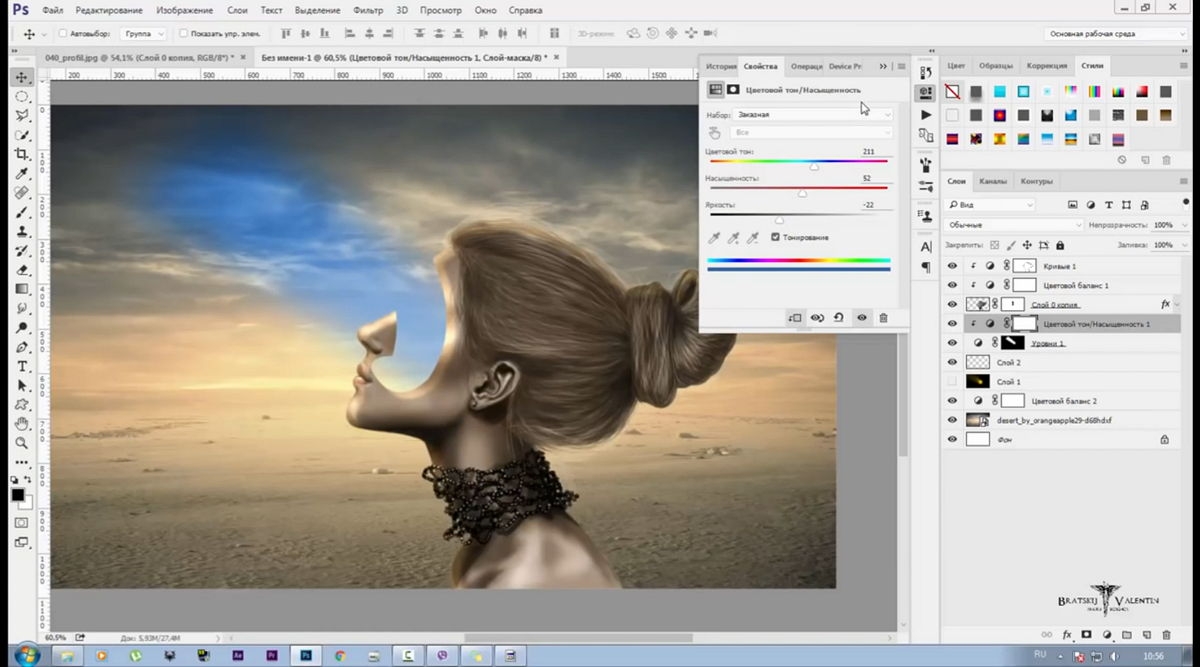The width and height of the screenshot is (1200, 667).
Task: Delete adjustment layer via Properties trash icon
Action: pos(883,318)
